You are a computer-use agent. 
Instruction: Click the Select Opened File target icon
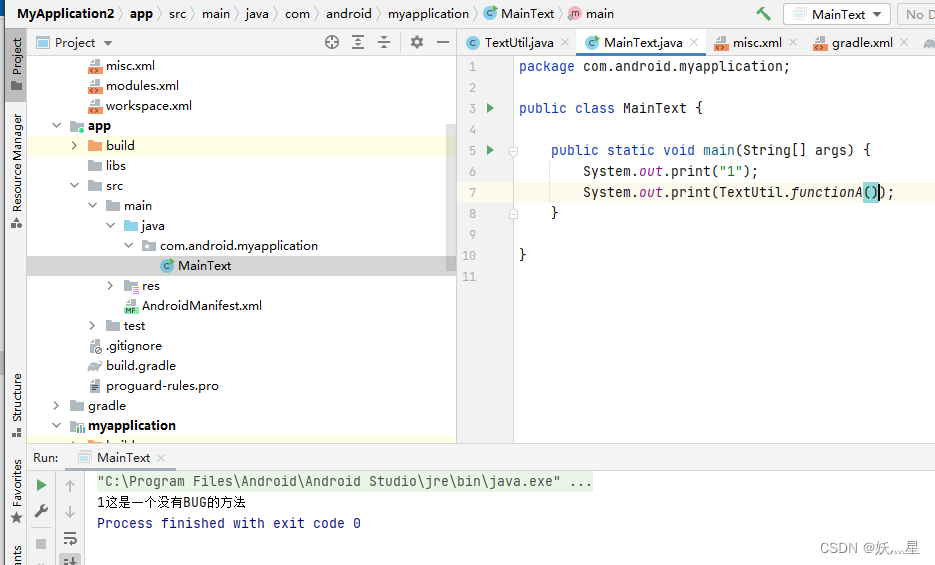coord(332,42)
